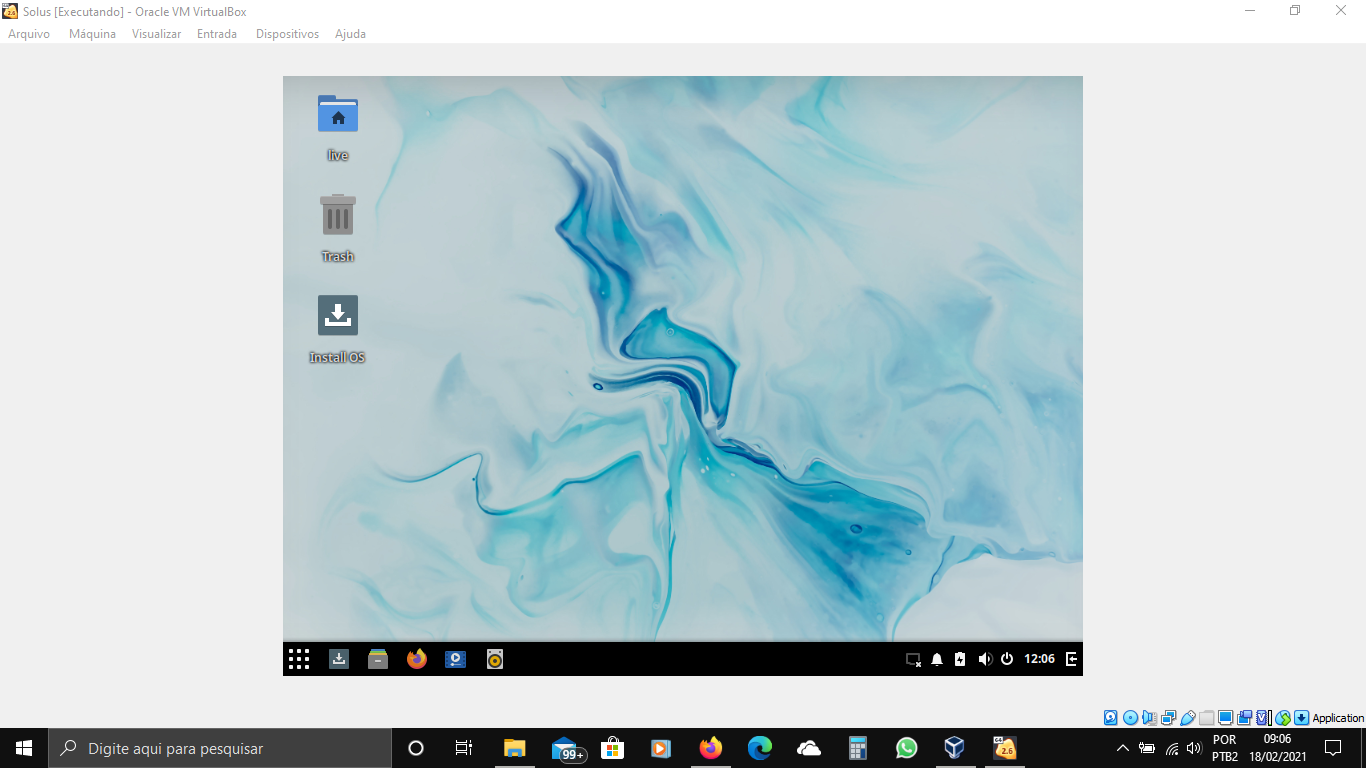Click the VirtualBox shared folders indicator
Image resolution: width=1366 pixels, height=768 pixels.
tap(1207, 718)
